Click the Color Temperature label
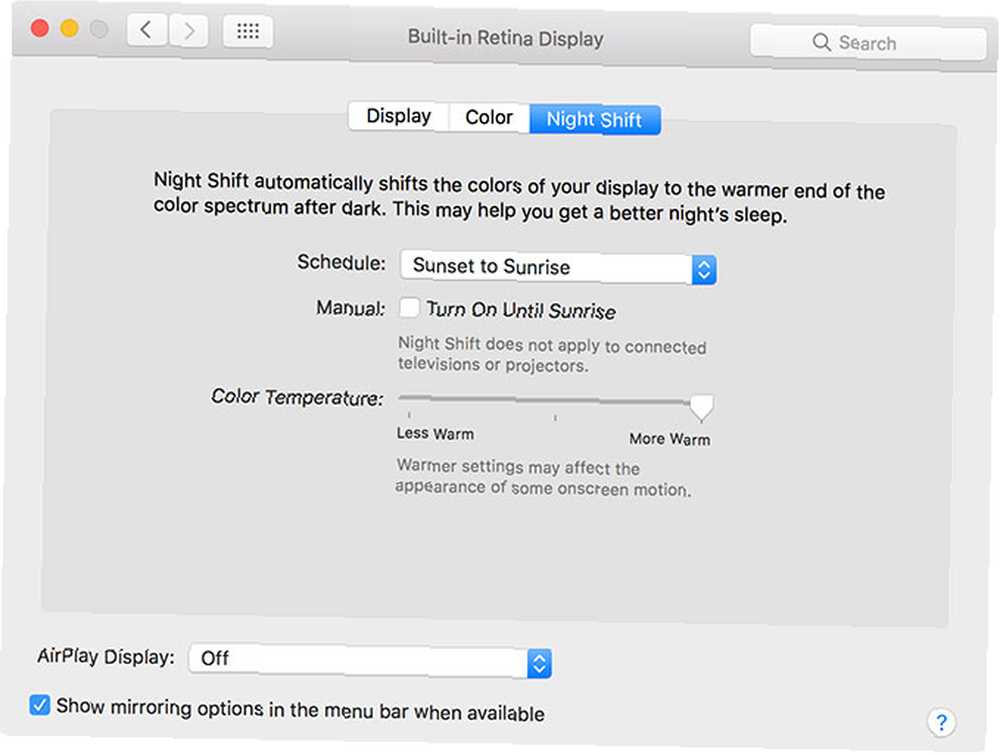 point(297,397)
